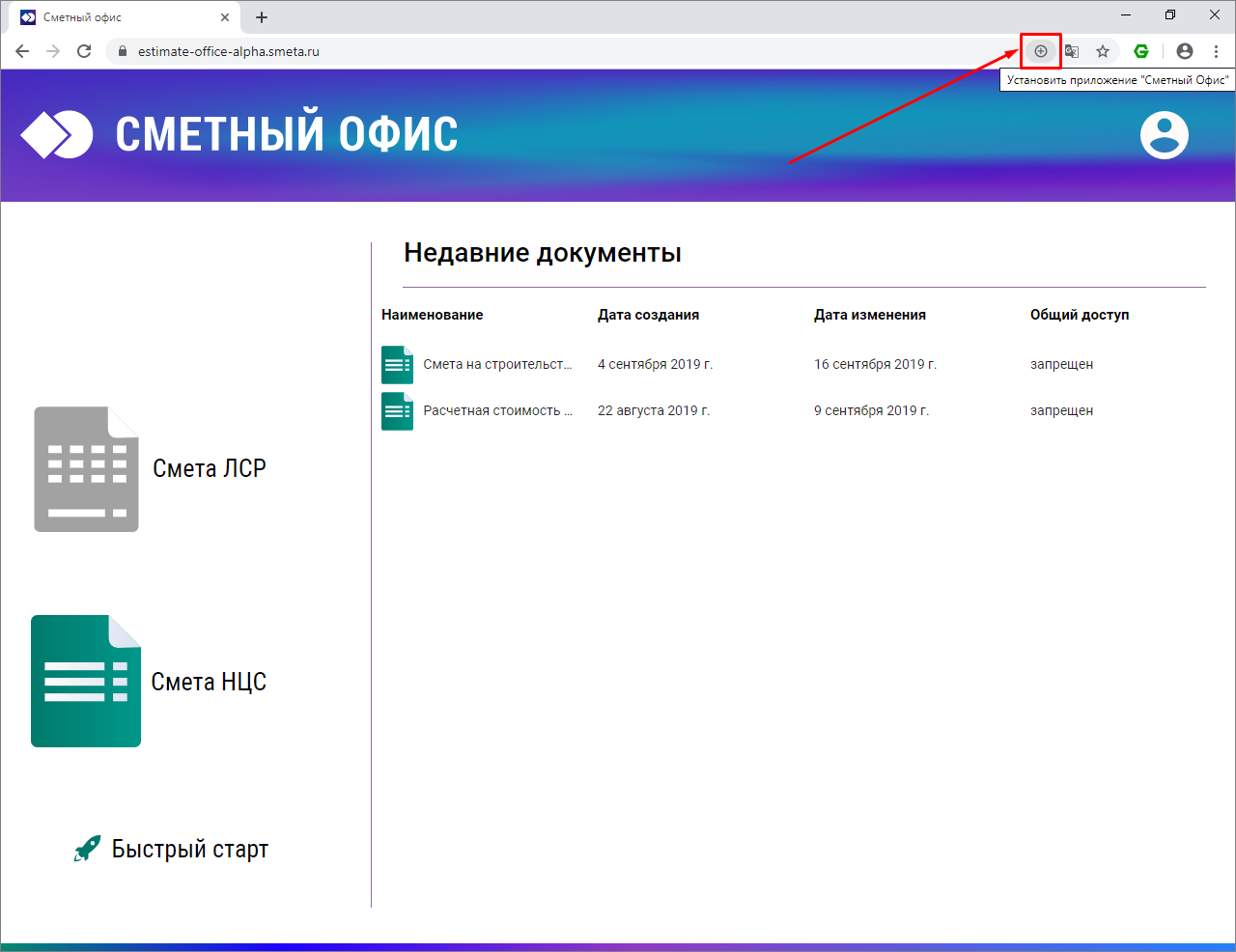Click the modified date 9 сентября 2019 г.
The image size is (1236, 952).
pyautogui.click(x=871, y=410)
